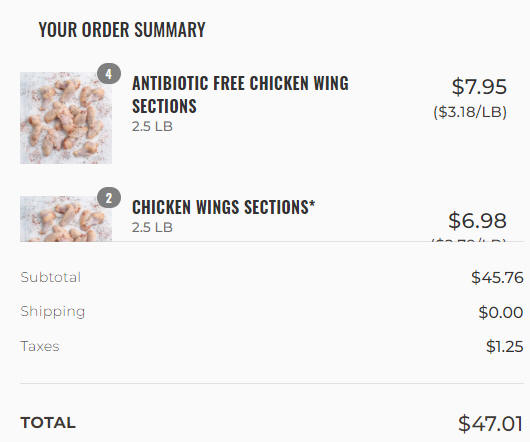Select the $1.25 taxes amount

point(505,346)
